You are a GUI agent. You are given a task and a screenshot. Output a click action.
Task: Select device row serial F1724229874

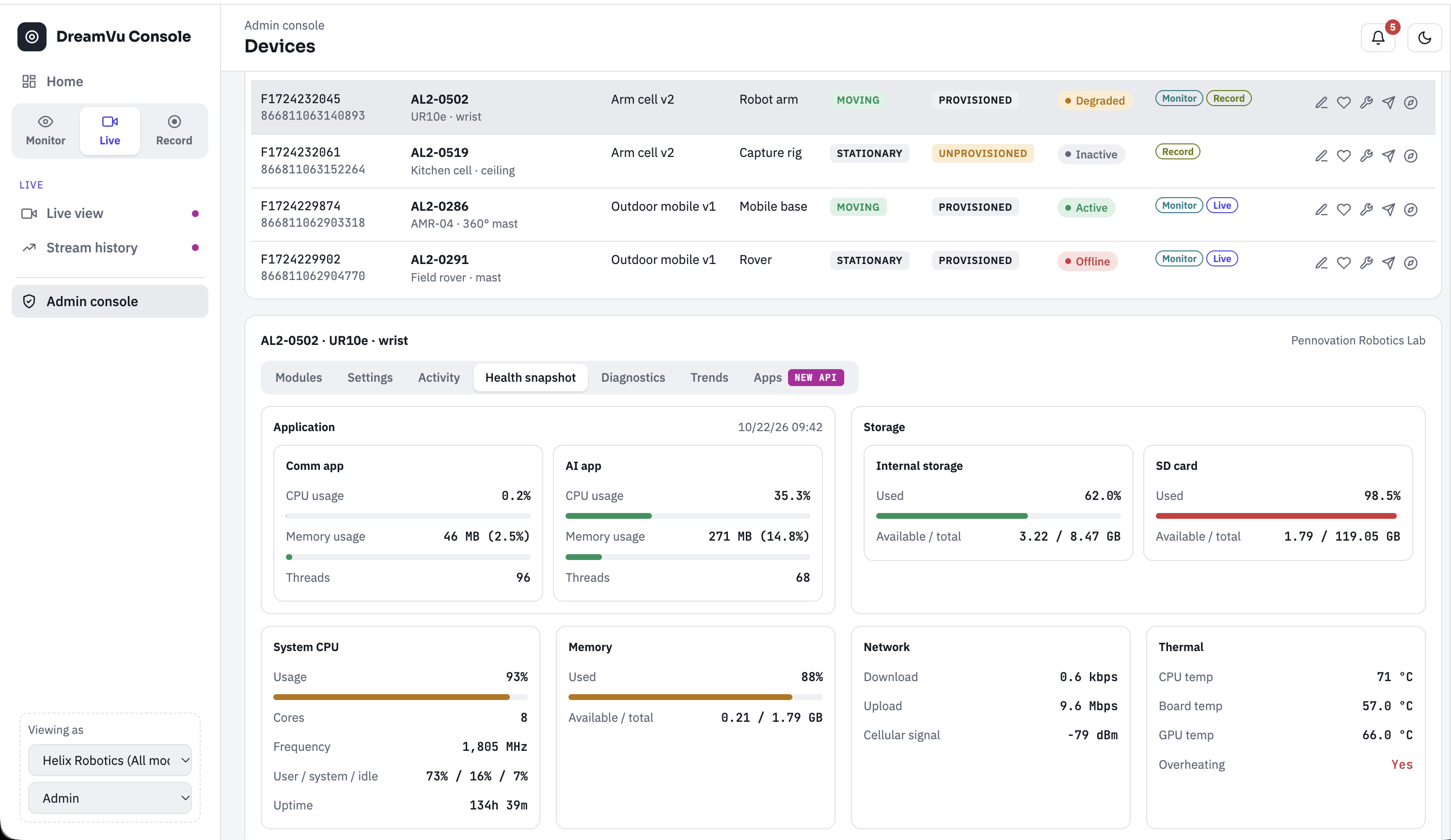click(842, 214)
